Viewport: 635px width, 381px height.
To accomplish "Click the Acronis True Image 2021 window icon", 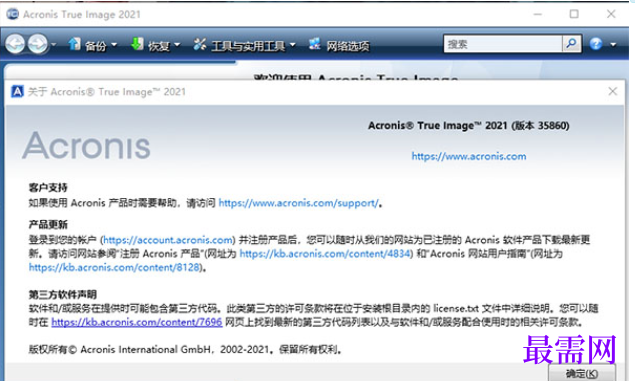I will coord(13,14).
